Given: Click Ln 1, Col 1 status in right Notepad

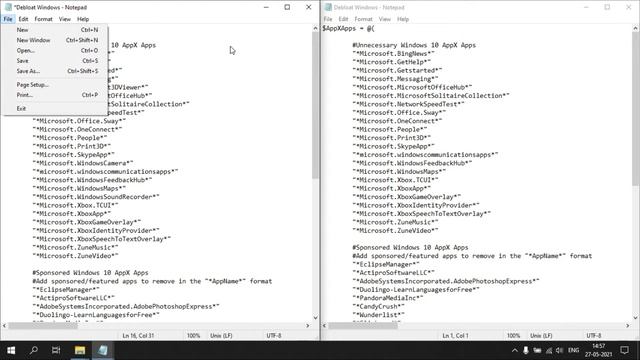Looking at the screenshot, I should pyautogui.click(x=456, y=336).
